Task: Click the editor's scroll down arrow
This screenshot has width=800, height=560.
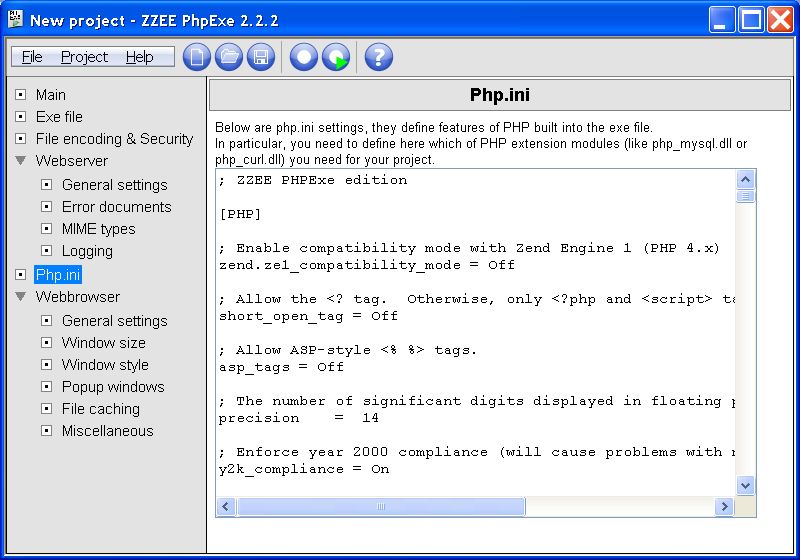Action: click(x=745, y=486)
